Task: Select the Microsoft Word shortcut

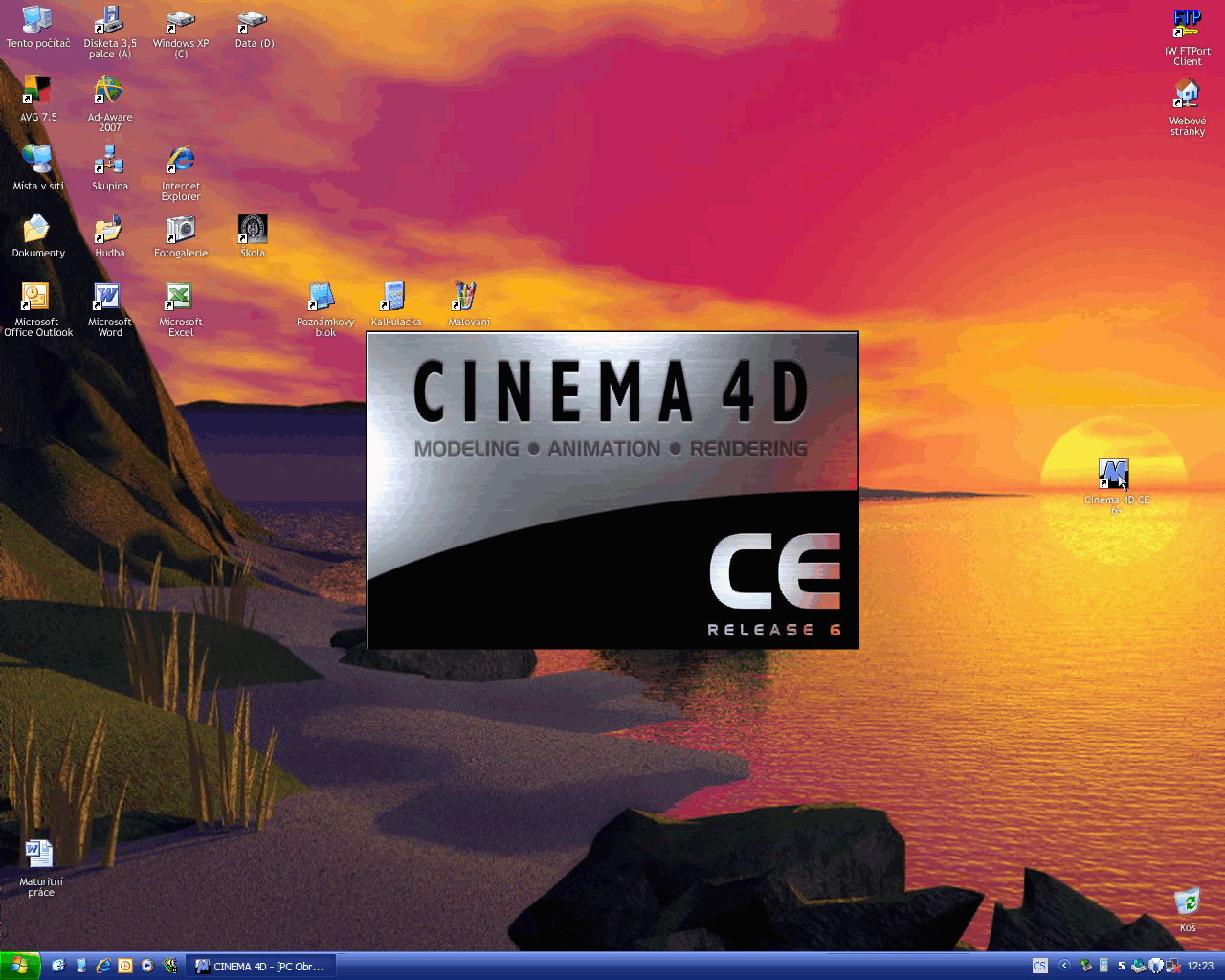Action: (110, 310)
